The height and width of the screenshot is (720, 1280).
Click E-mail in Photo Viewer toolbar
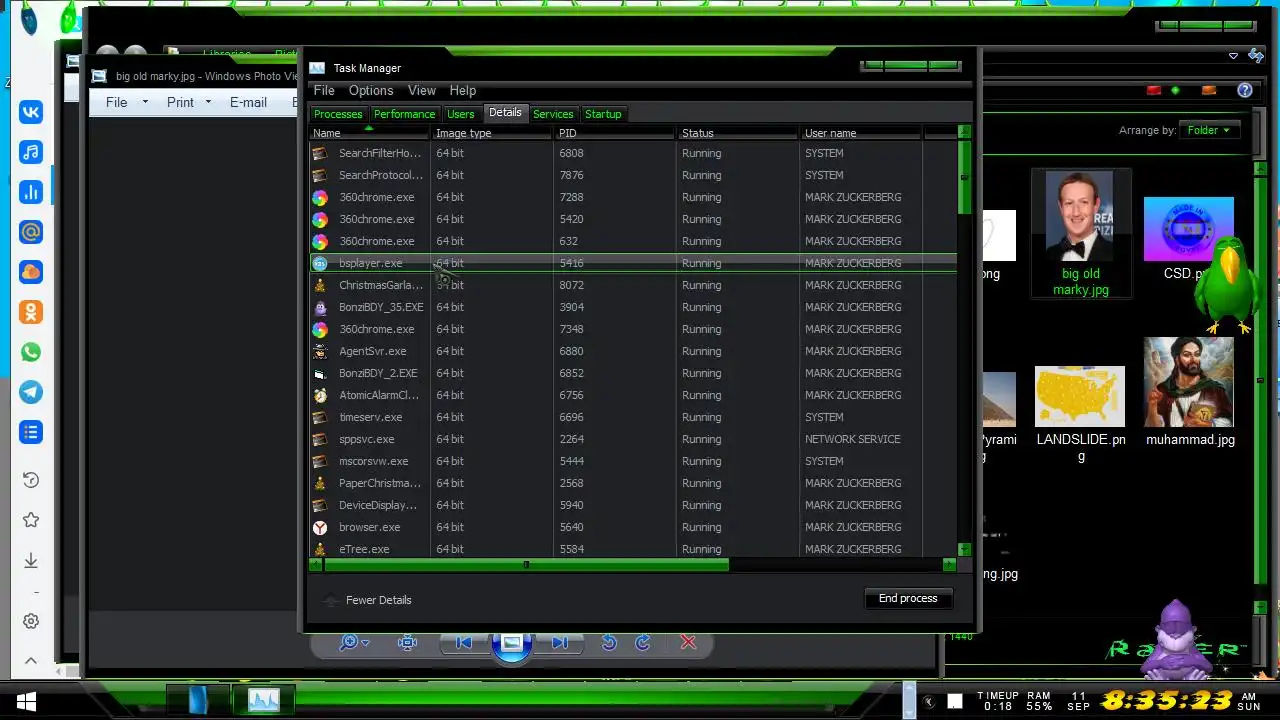(248, 102)
